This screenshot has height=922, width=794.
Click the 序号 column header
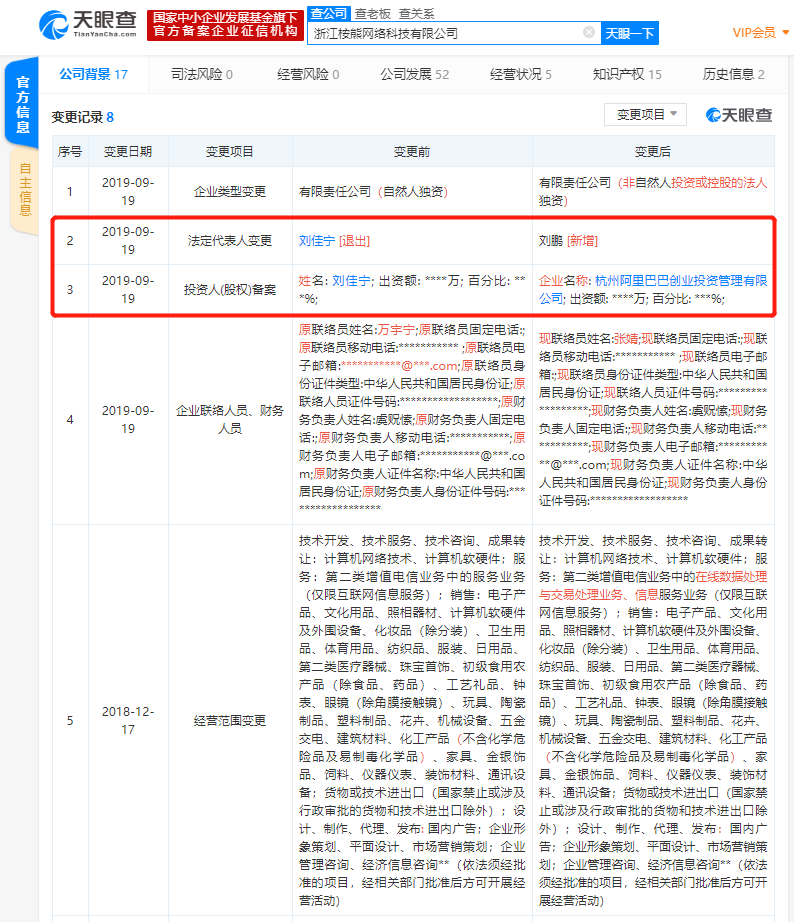(x=70, y=152)
